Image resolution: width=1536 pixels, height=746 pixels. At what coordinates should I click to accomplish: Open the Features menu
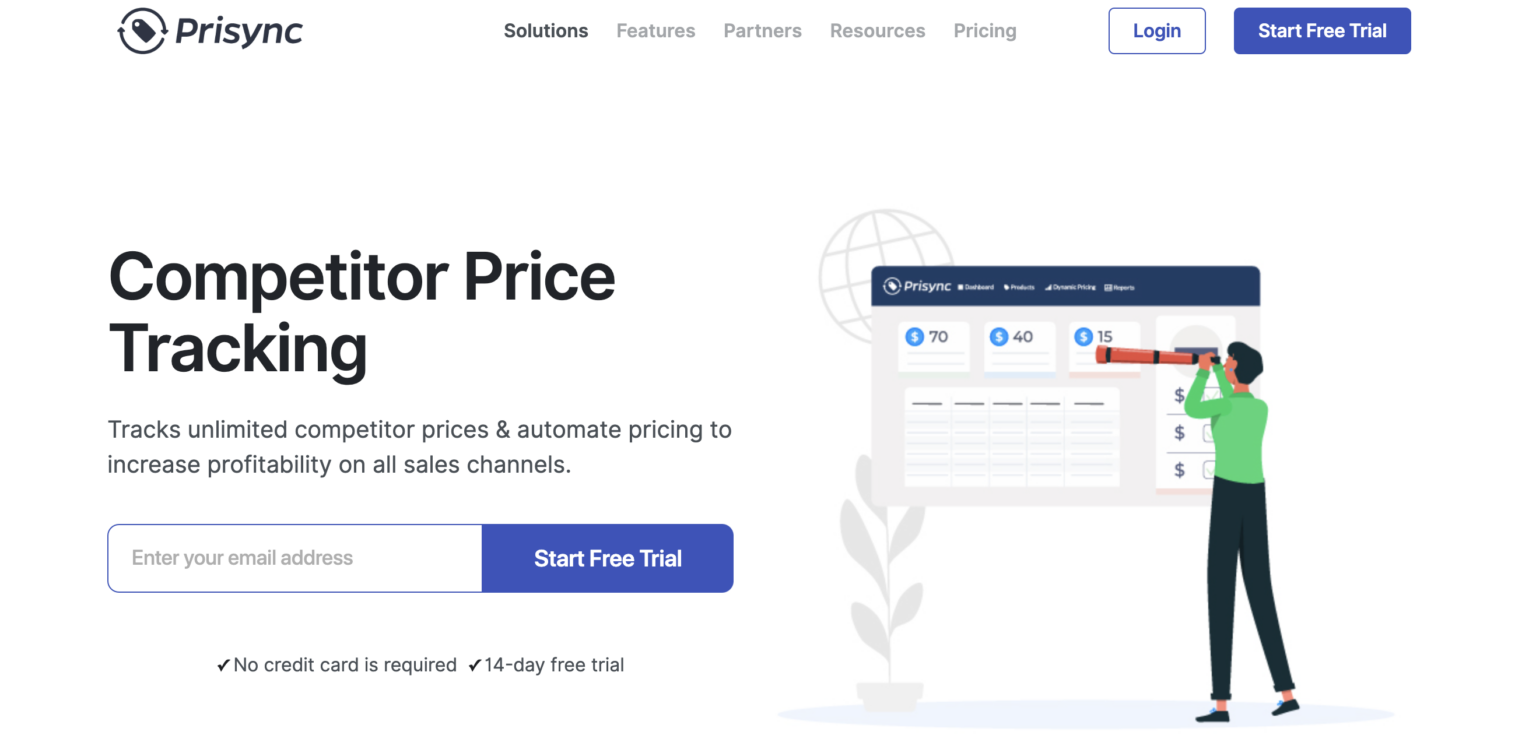pos(655,30)
